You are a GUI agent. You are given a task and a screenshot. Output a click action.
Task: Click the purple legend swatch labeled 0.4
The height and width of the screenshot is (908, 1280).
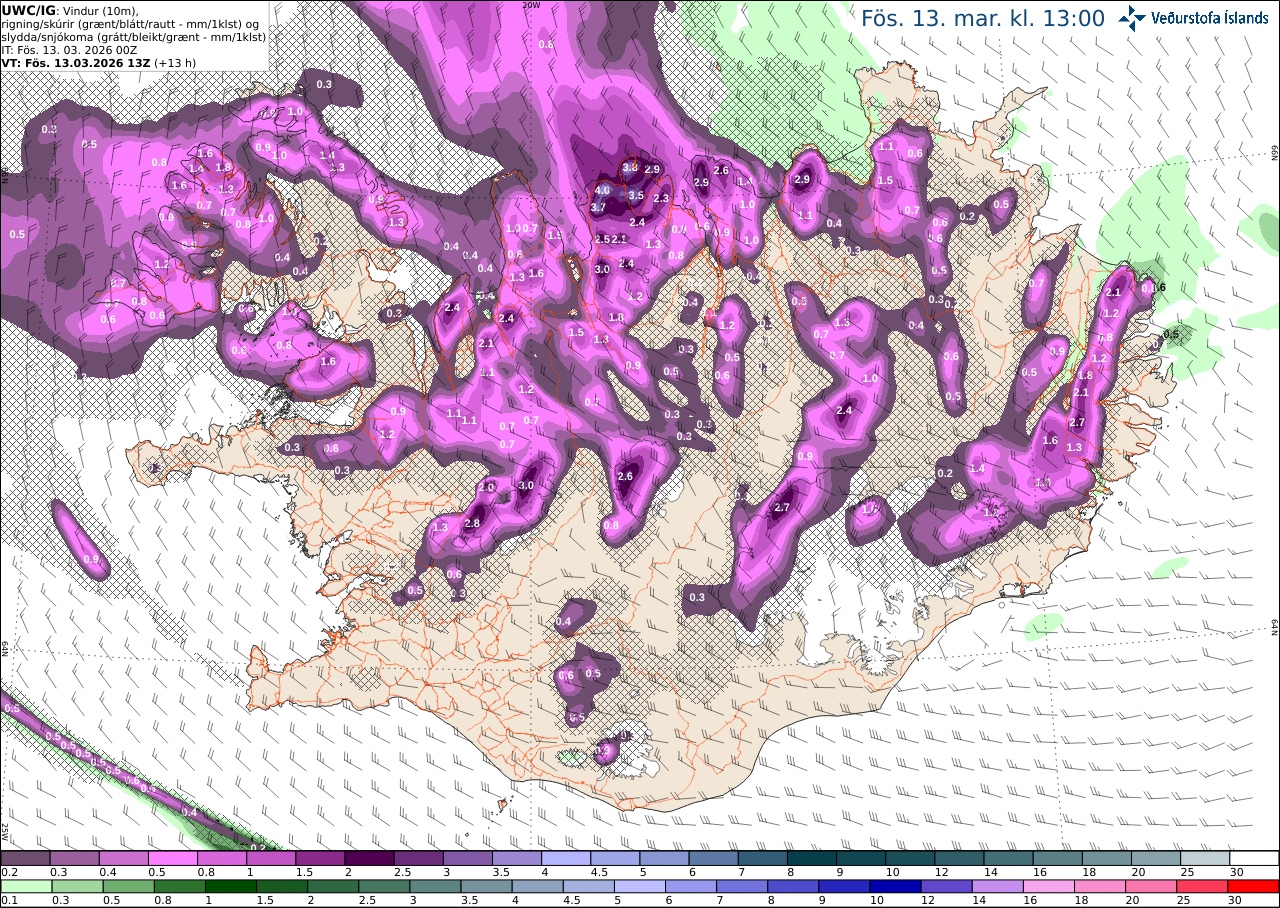[123, 858]
